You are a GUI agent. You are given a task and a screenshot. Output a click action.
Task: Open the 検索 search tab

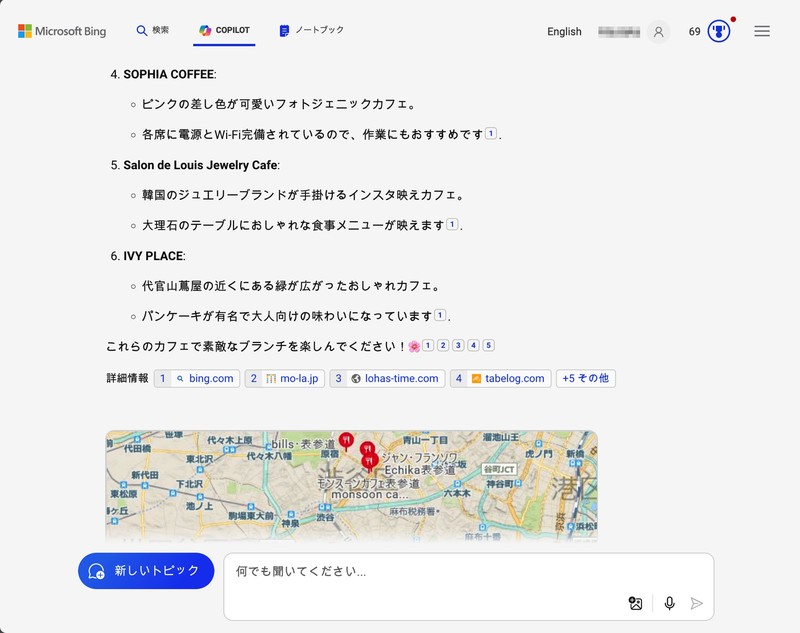tap(152, 30)
